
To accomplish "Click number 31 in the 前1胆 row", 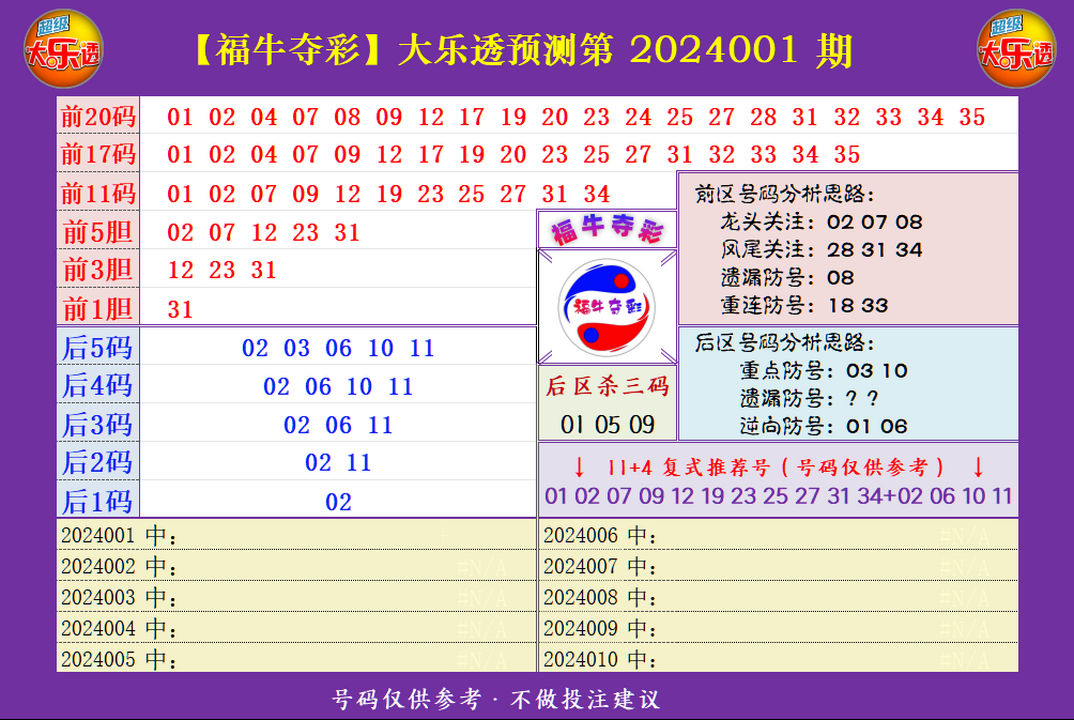I will (x=180, y=310).
